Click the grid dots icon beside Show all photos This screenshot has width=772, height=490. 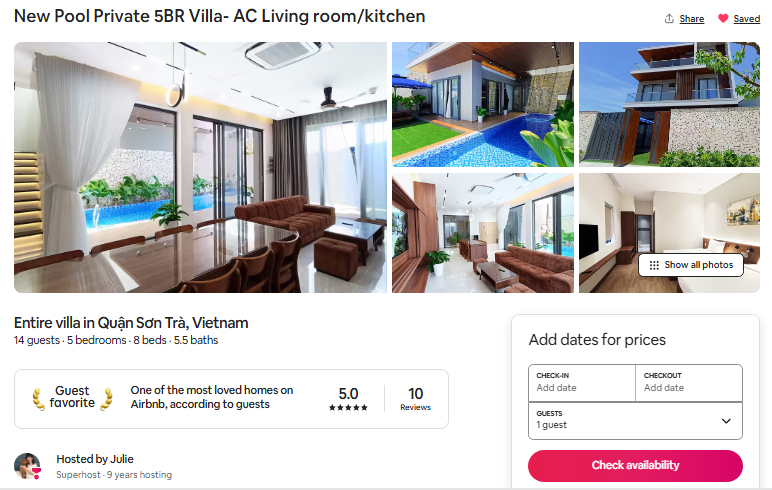pyautogui.click(x=654, y=265)
